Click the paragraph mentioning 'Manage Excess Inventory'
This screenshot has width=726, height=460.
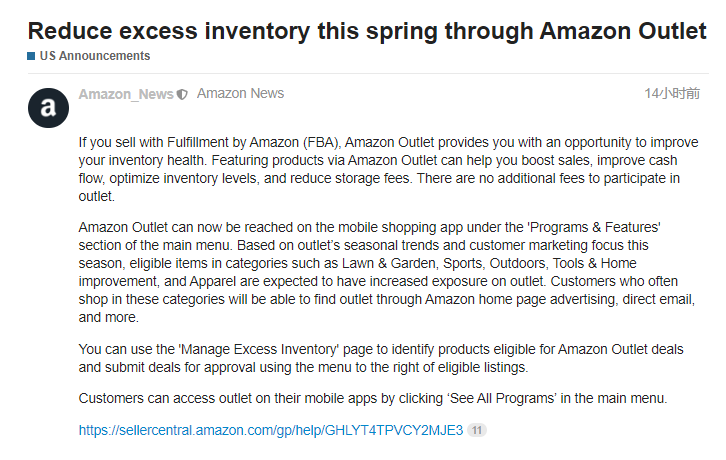point(381,358)
